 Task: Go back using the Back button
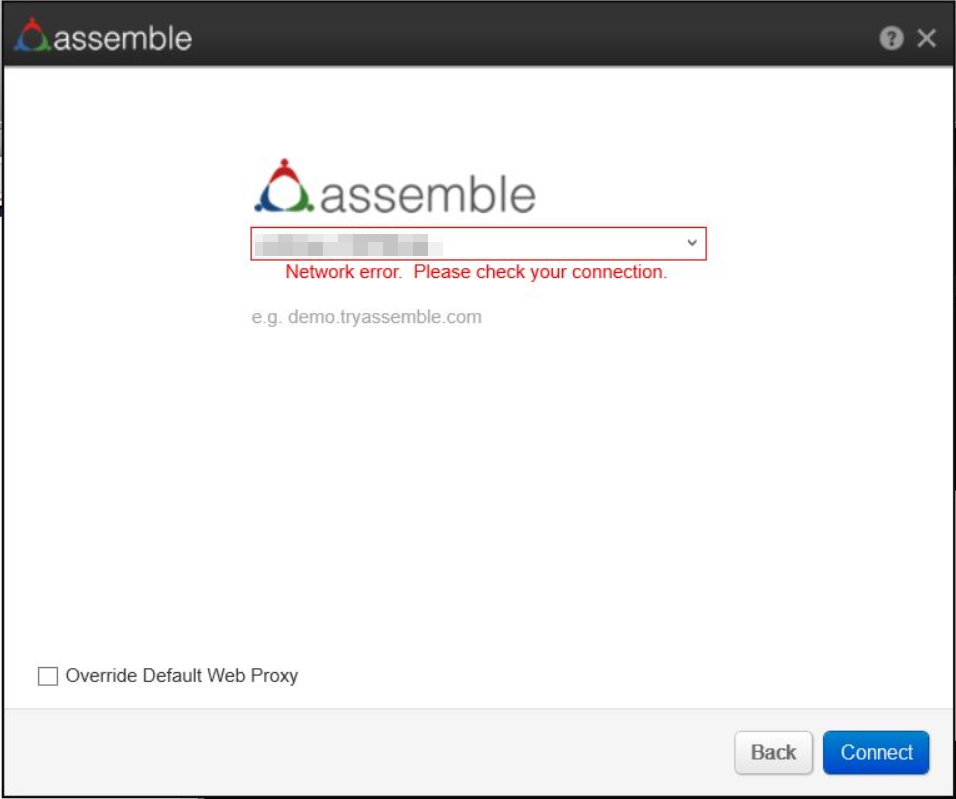tap(773, 752)
